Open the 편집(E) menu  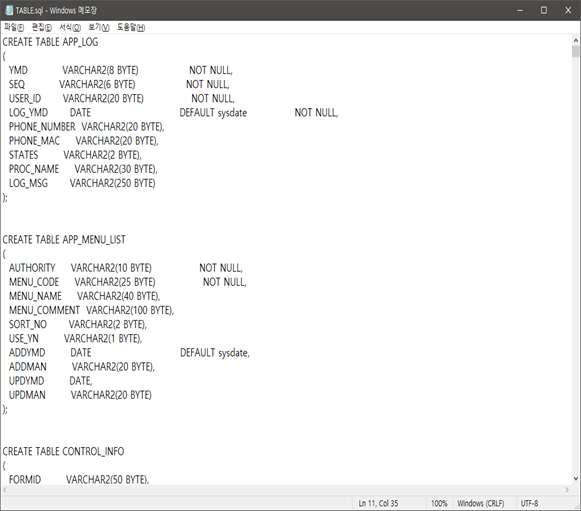(42, 27)
